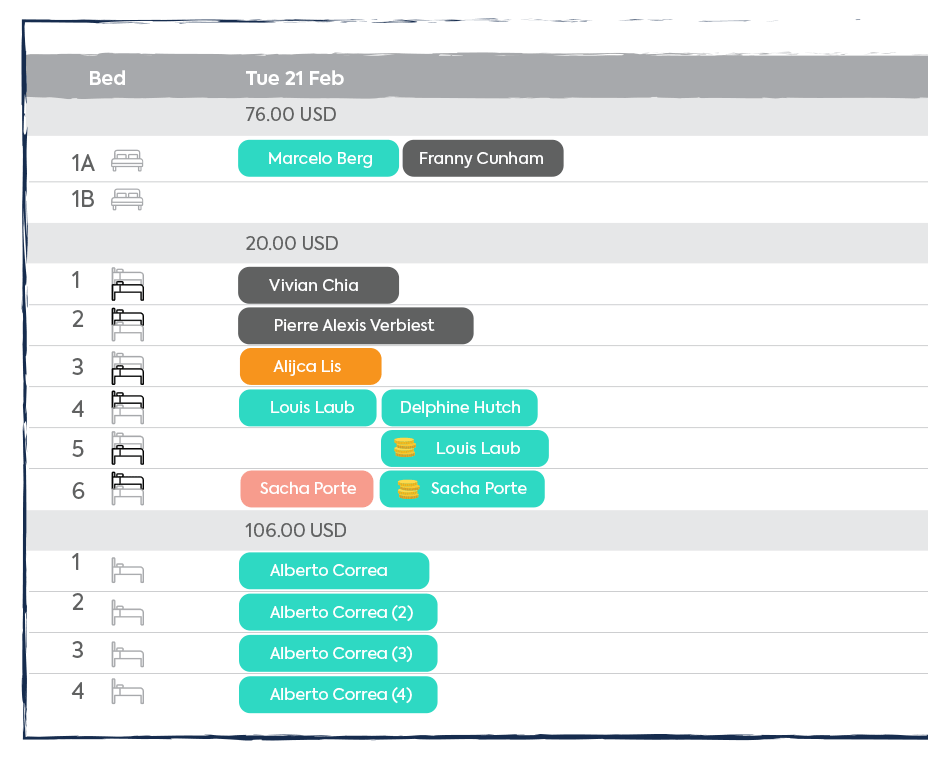The width and height of the screenshot is (928, 759).
Task: Click coins icon on Louis Laub booking
Action: tap(404, 448)
